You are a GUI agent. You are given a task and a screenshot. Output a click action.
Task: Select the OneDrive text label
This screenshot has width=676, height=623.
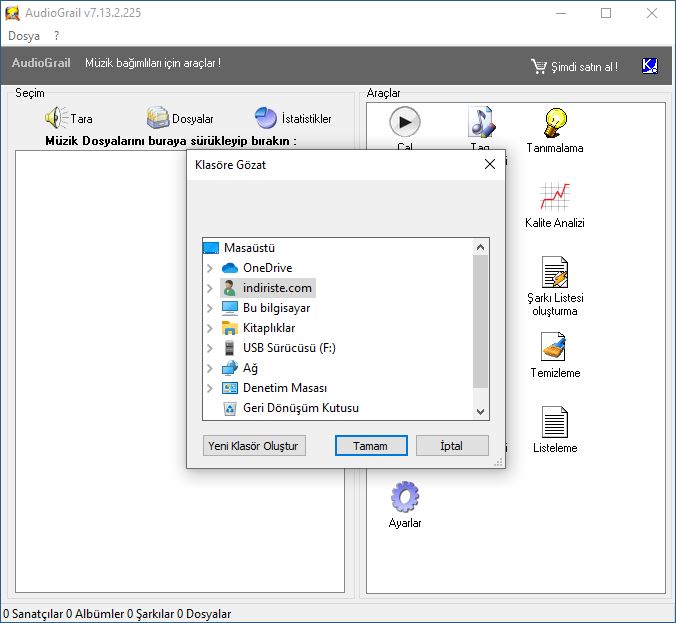(x=268, y=268)
